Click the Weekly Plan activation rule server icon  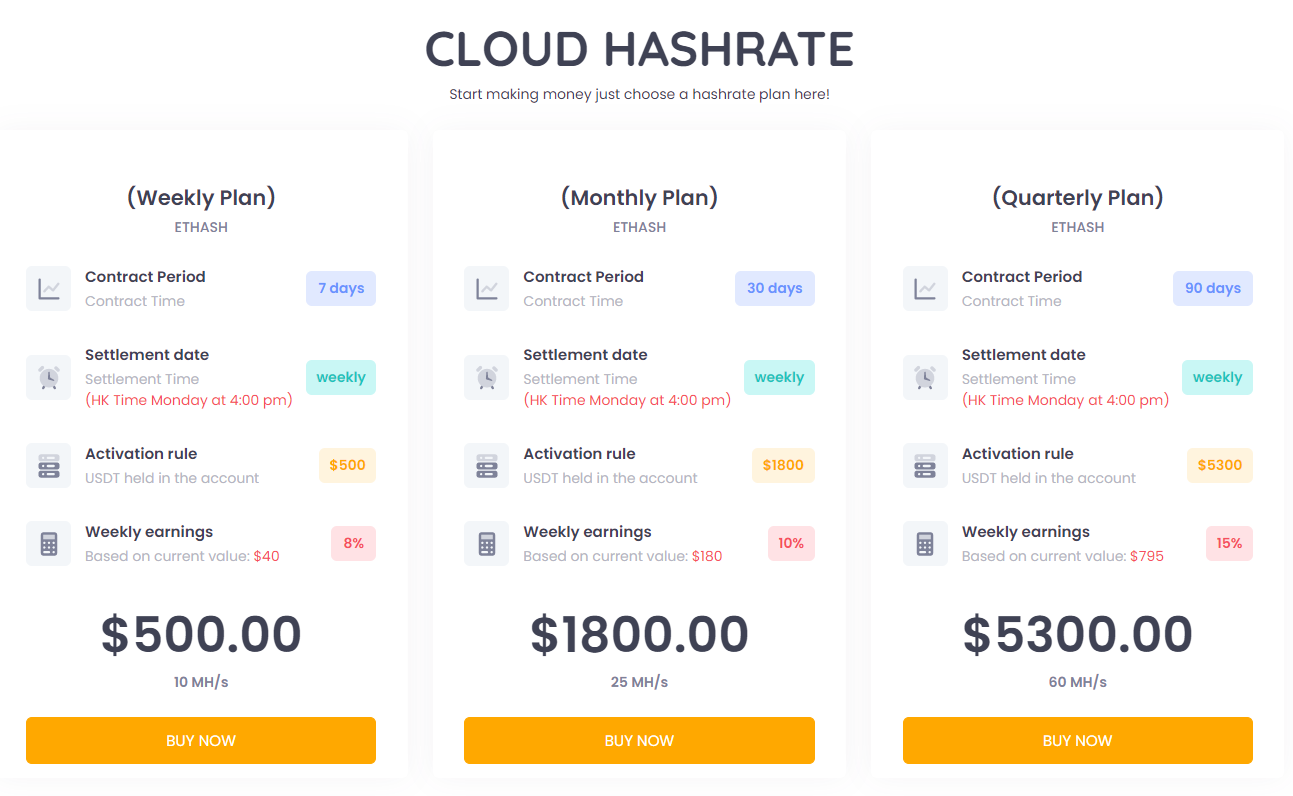coord(48,465)
